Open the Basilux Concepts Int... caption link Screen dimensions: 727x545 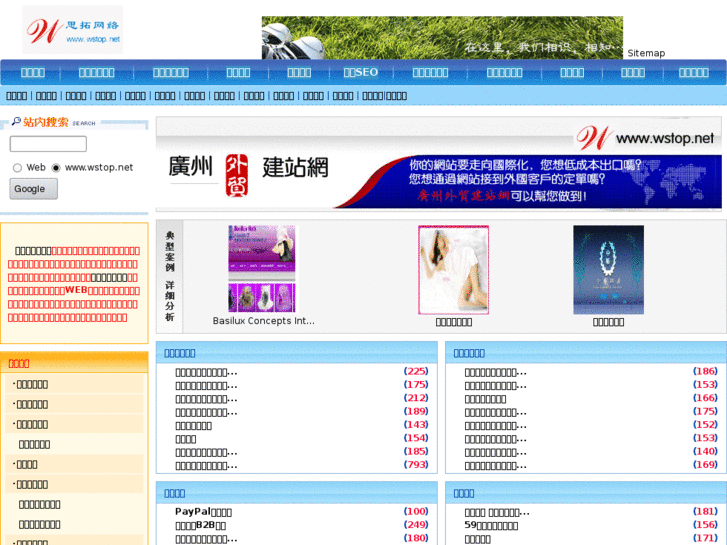click(263, 321)
